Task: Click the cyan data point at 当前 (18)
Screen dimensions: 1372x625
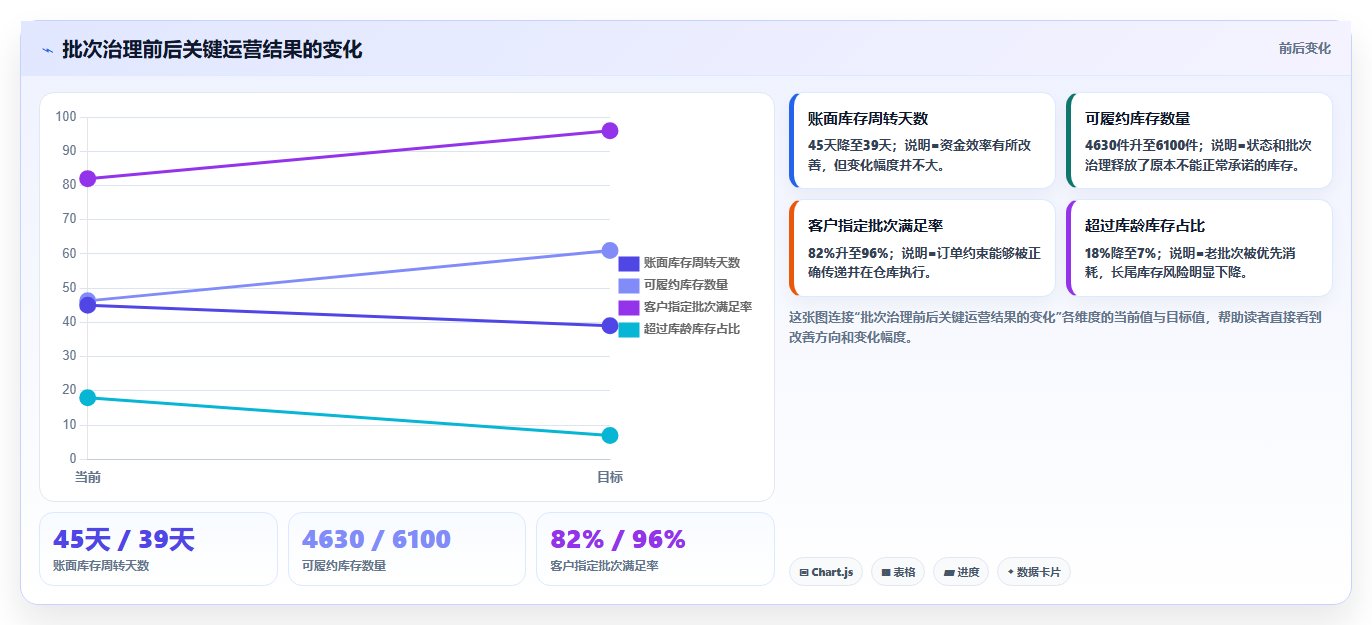Action: click(88, 397)
